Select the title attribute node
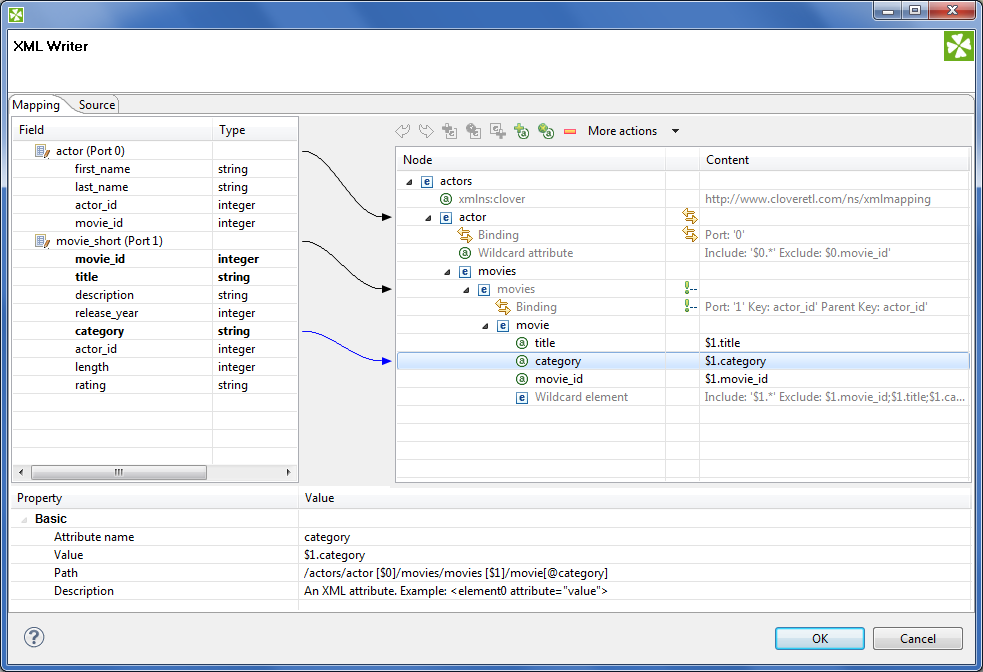Viewport: 983px width, 672px height. 545,343
